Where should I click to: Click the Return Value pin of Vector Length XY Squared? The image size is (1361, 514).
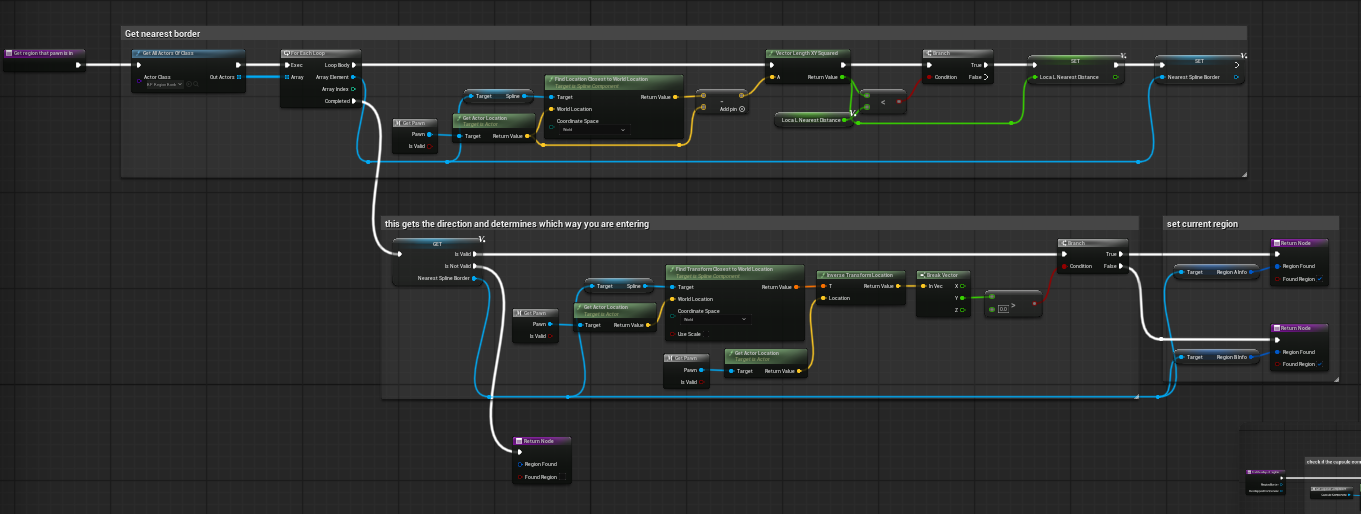click(x=842, y=76)
